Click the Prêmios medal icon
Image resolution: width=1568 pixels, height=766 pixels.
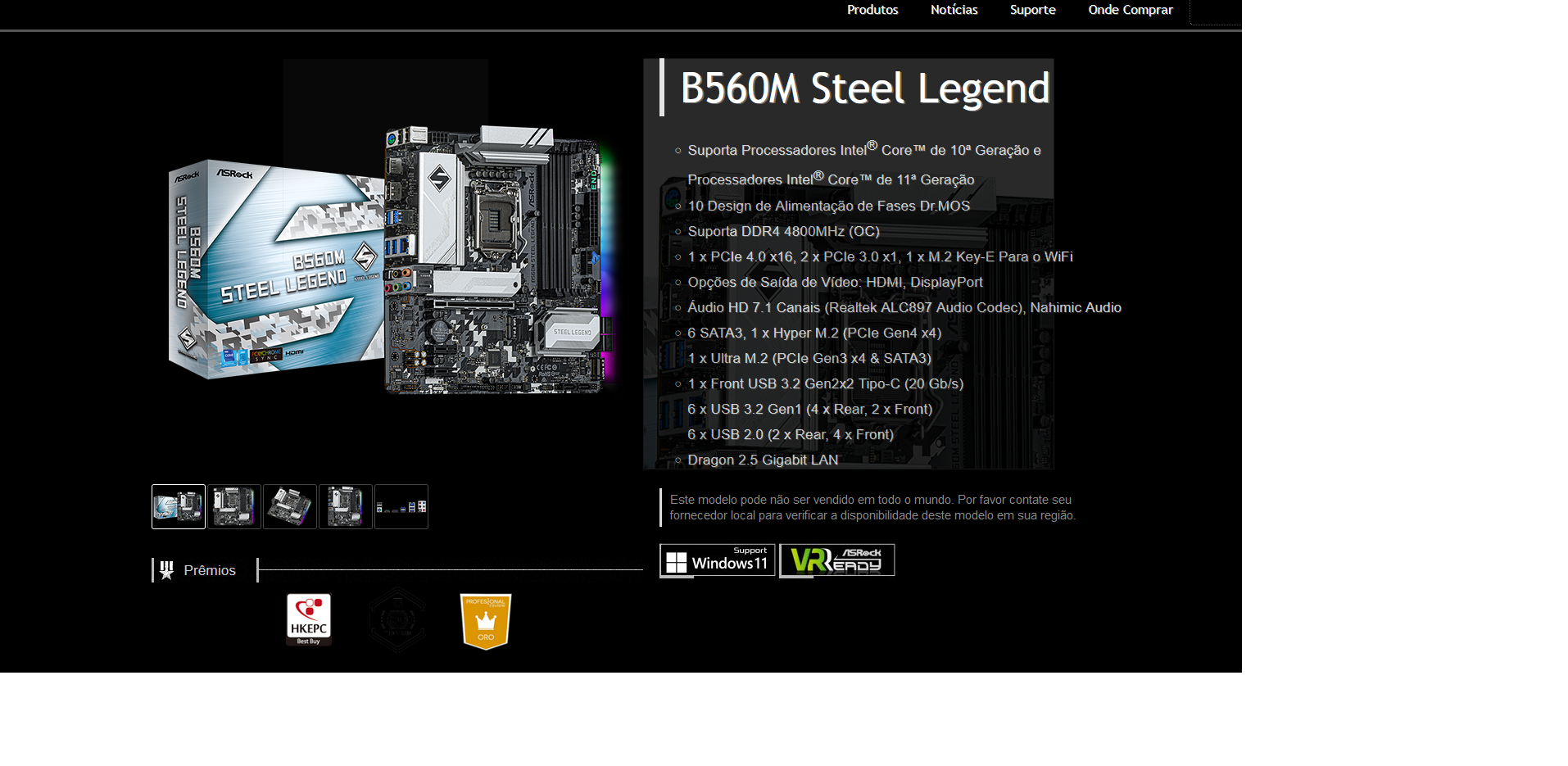[x=167, y=570]
